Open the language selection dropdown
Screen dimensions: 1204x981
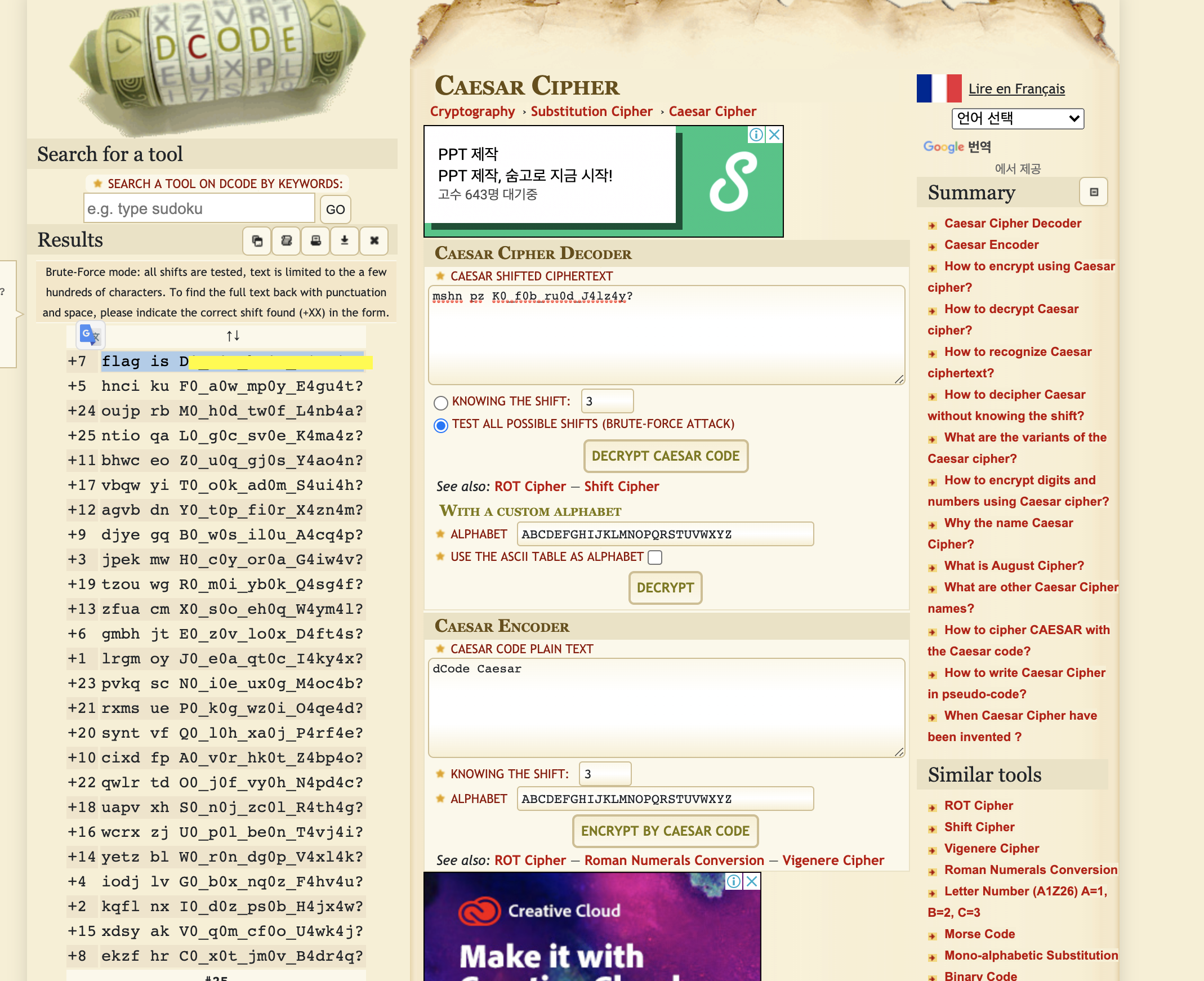coord(1017,119)
